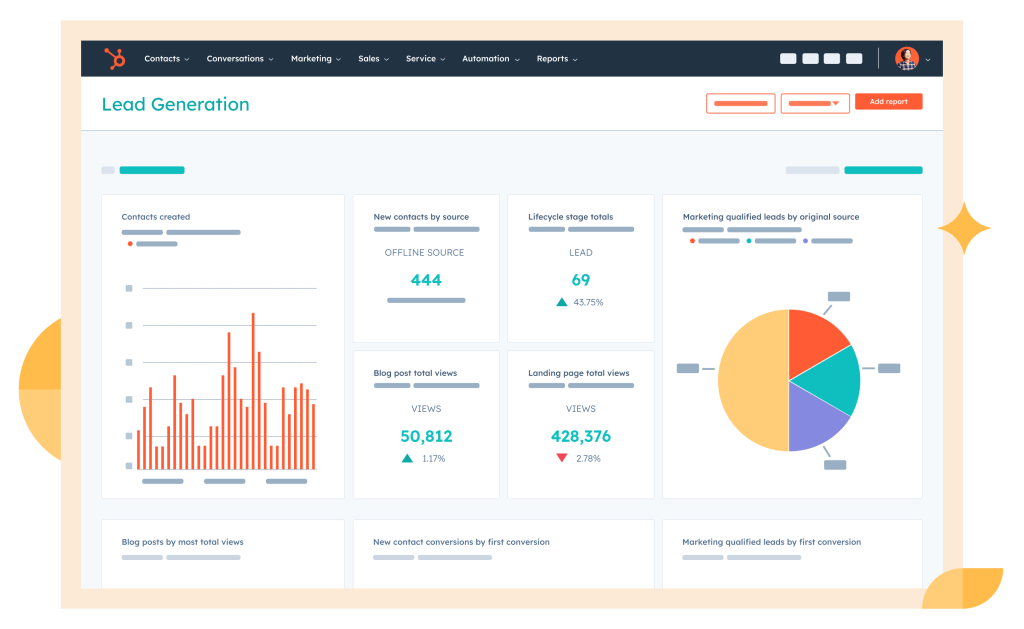Open the Automation menu
This screenshot has width=1024, height=629.
490,59
